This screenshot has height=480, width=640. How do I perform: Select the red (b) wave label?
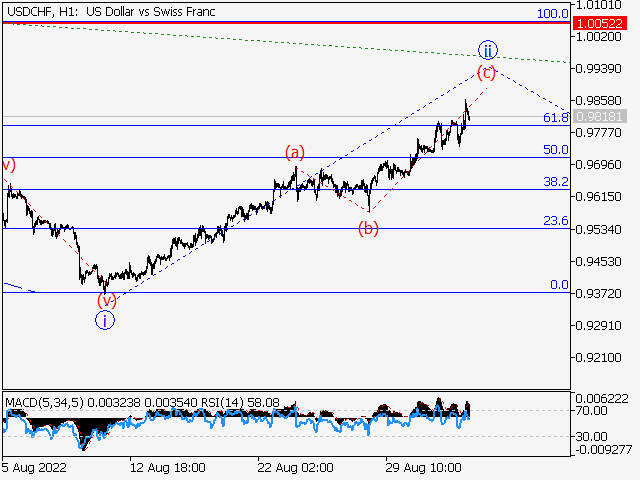pos(368,229)
